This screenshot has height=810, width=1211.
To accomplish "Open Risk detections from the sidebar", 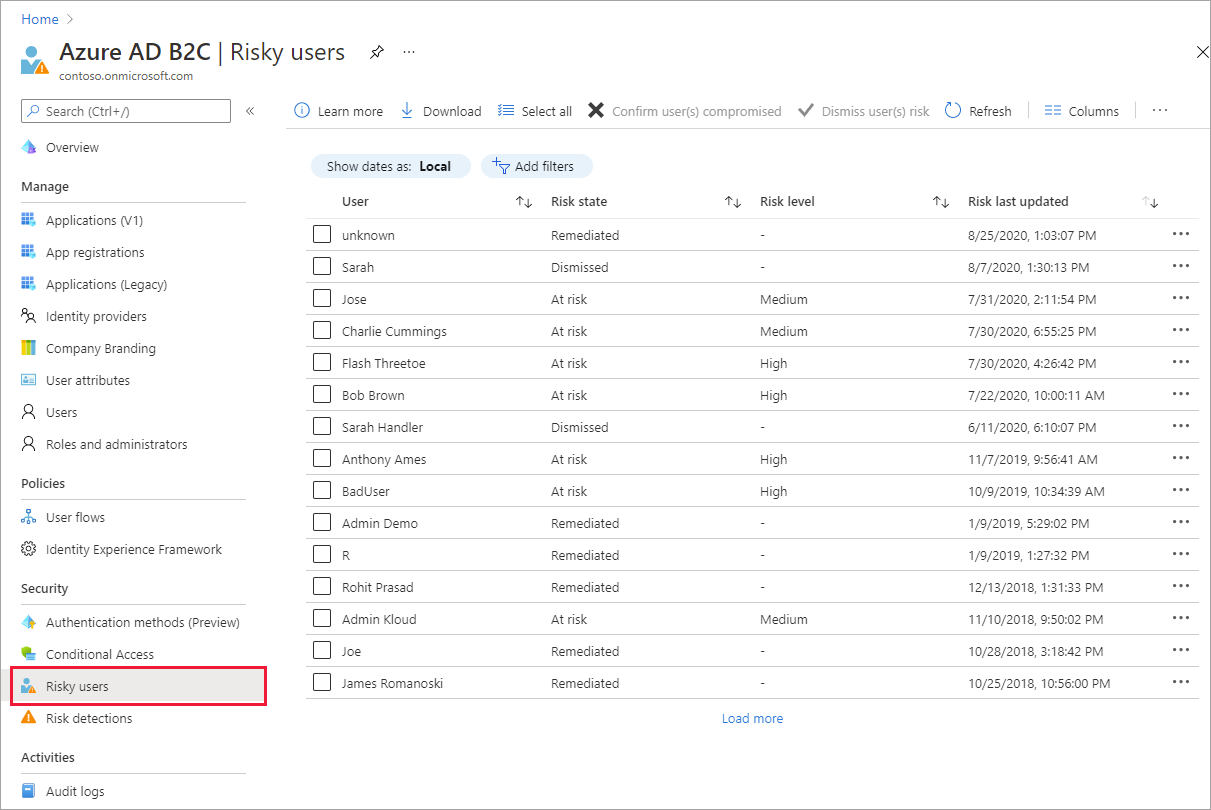I will (x=88, y=718).
